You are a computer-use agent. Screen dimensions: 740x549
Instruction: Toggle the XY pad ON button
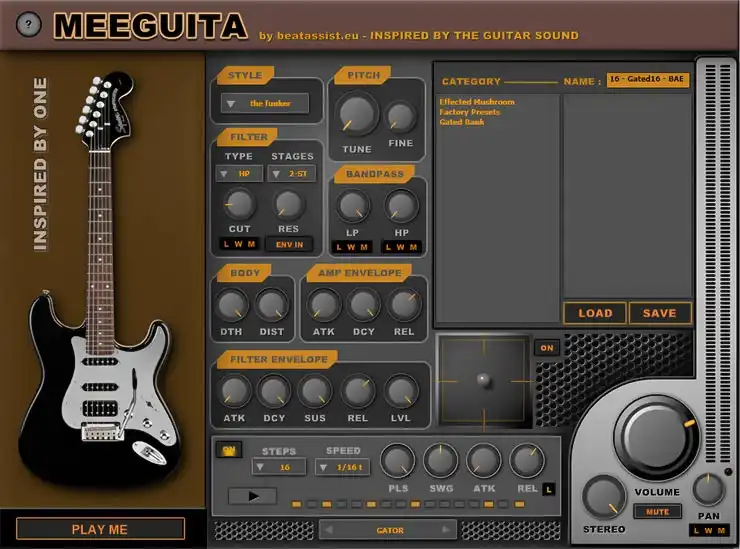pos(547,348)
